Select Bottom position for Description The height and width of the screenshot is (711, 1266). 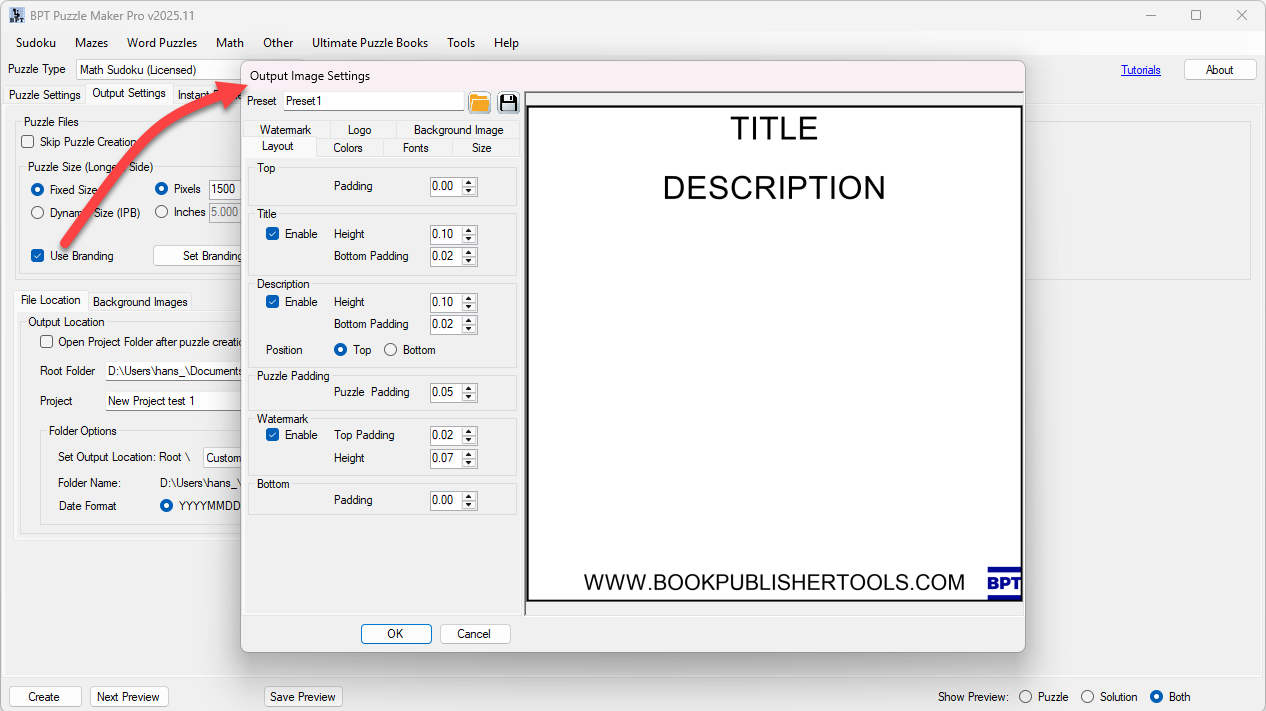point(391,350)
